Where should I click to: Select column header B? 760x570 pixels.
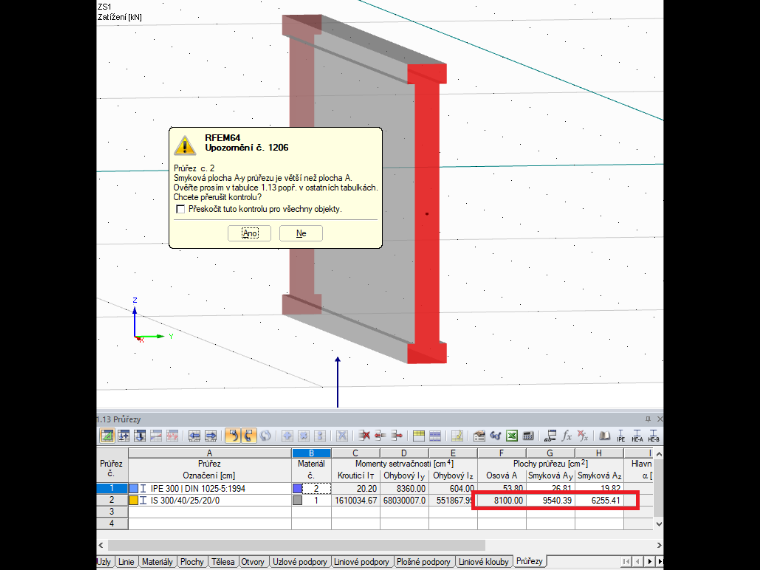pyautogui.click(x=311, y=453)
